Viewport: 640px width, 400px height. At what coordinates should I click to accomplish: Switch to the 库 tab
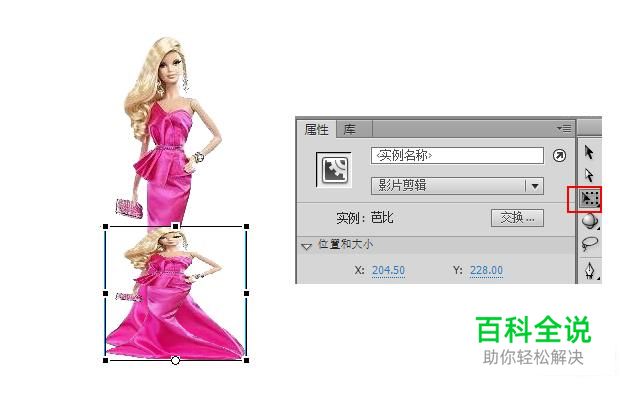[349, 130]
